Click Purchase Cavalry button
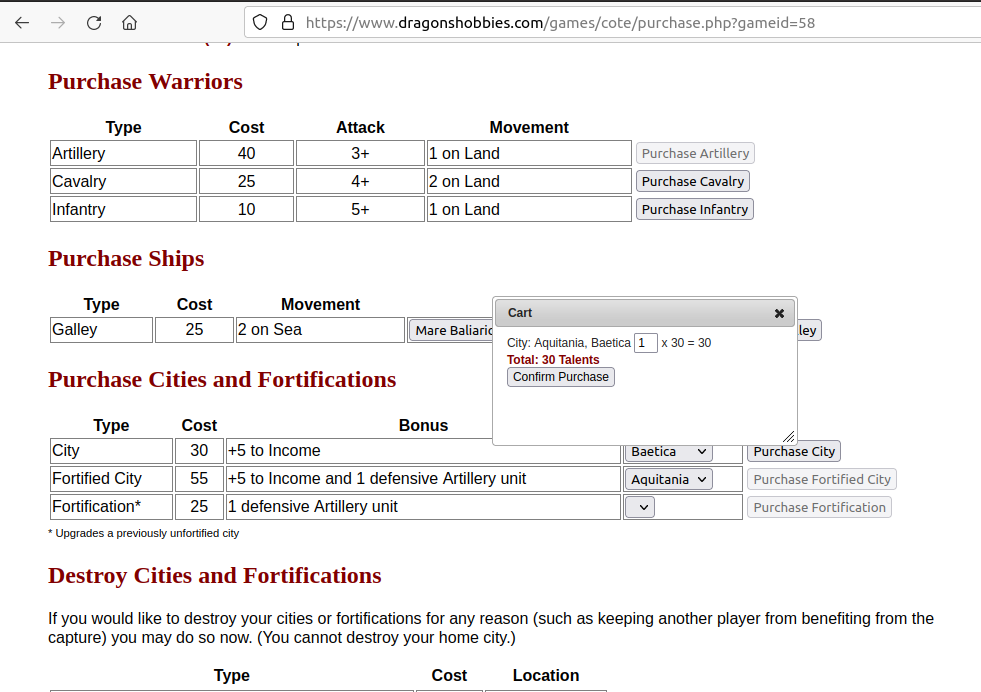Image resolution: width=981 pixels, height=692 pixels. click(693, 181)
